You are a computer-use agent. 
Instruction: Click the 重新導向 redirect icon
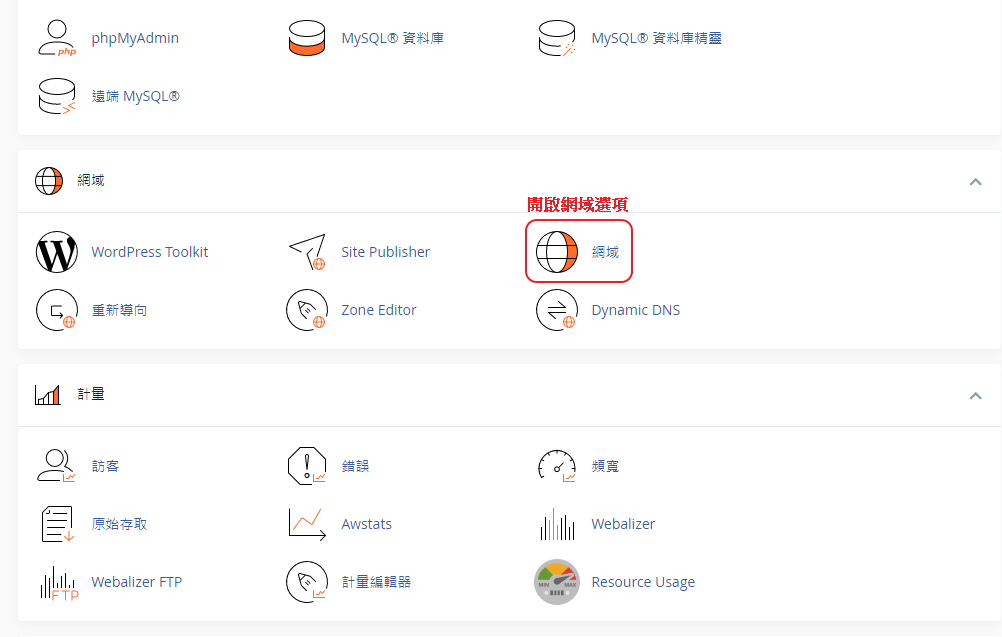(57, 310)
